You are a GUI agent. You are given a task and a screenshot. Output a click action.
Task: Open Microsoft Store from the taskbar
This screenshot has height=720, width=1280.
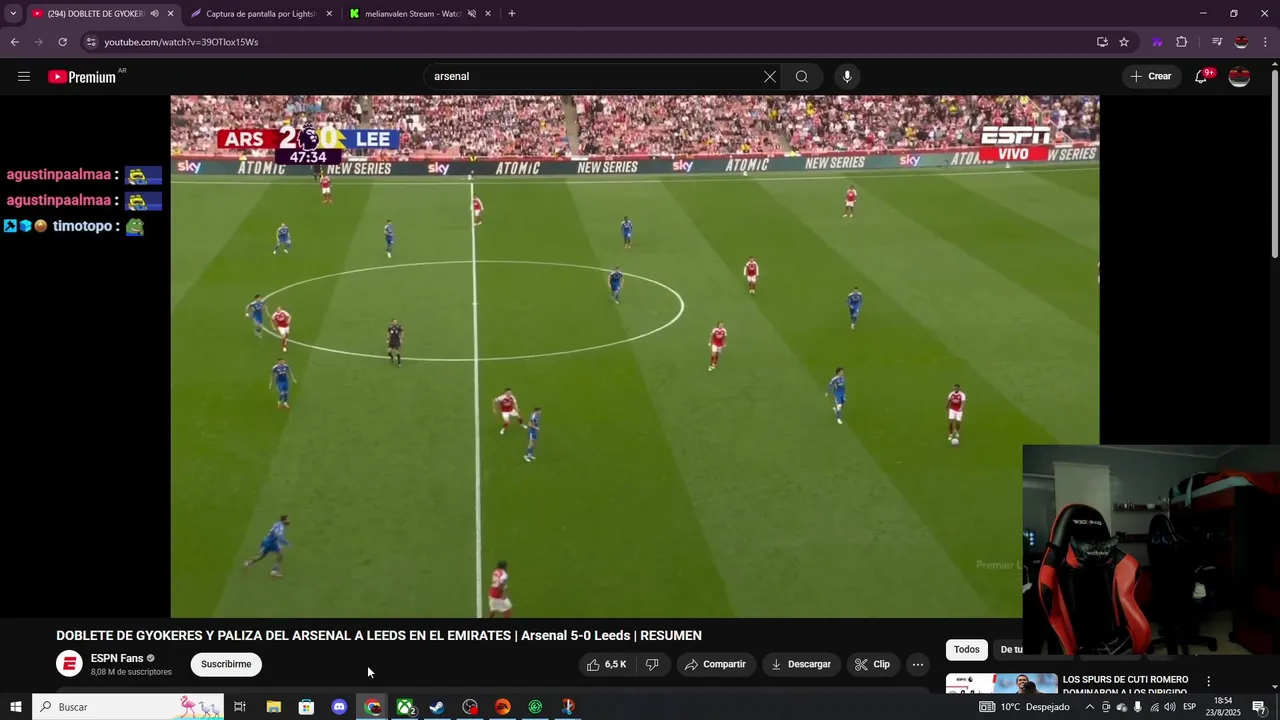[x=306, y=707]
